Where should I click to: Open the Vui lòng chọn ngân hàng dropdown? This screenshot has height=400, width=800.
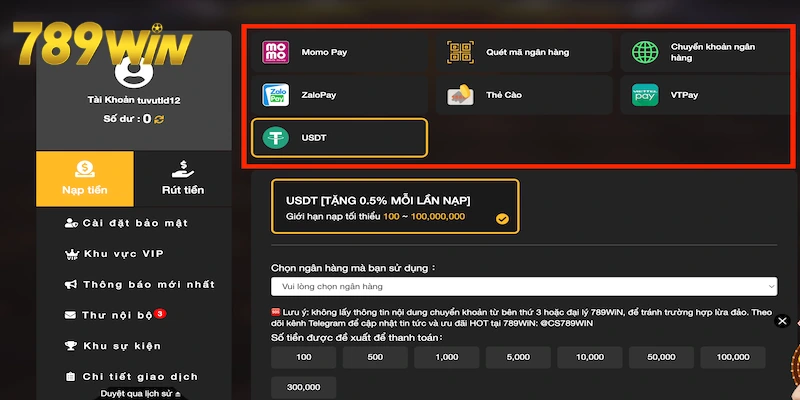pos(524,287)
